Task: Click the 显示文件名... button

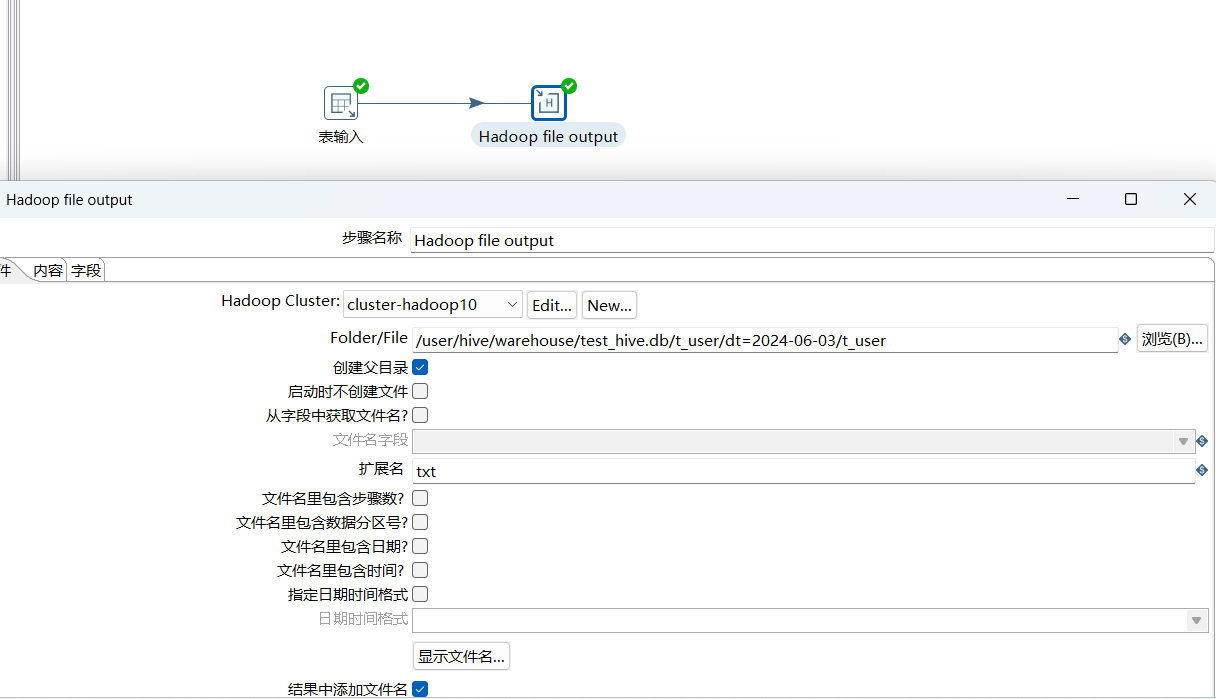Action: point(462,656)
